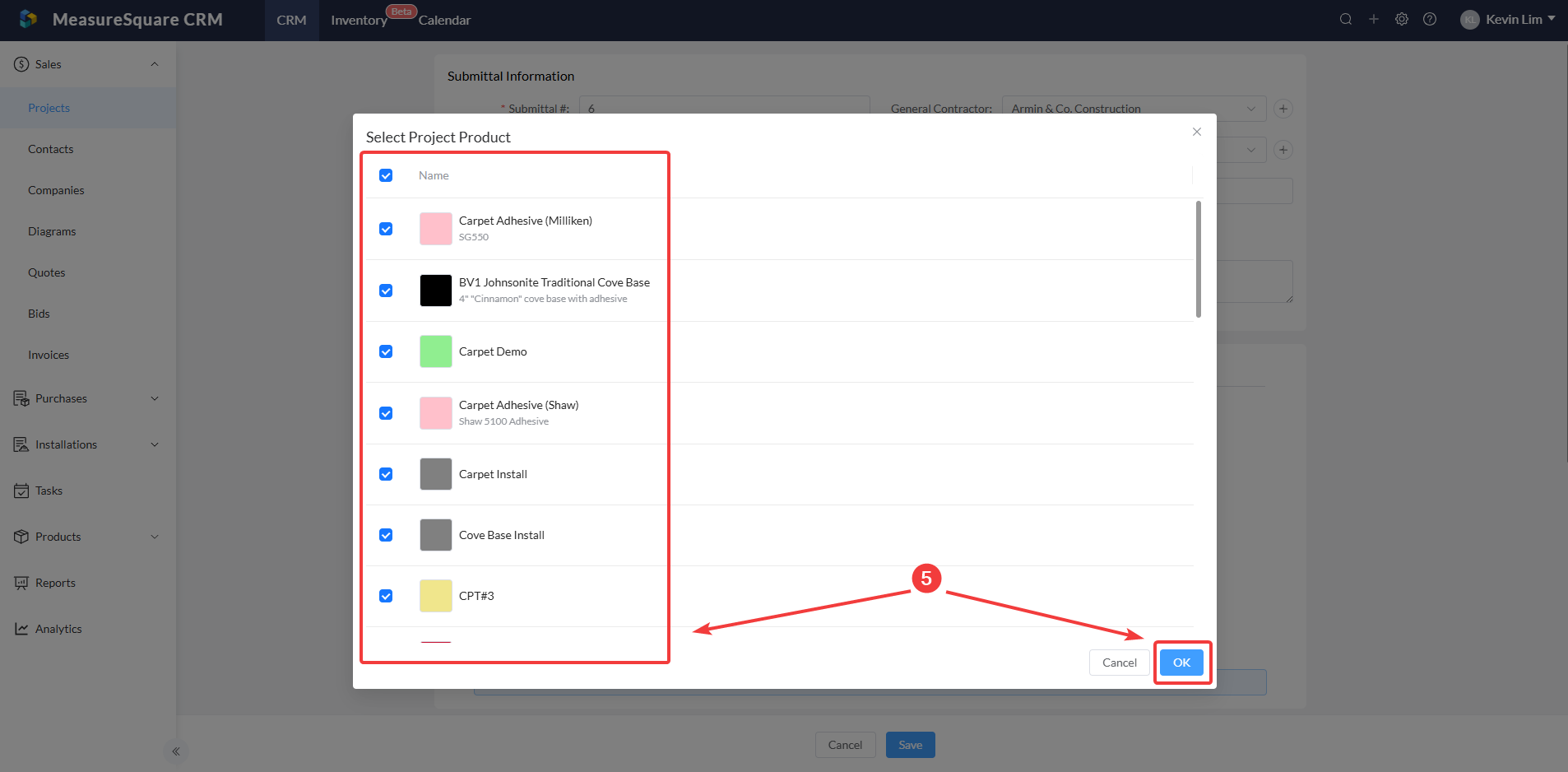
Task: Click gray swatch for Carpet Install
Action: pos(436,474)
